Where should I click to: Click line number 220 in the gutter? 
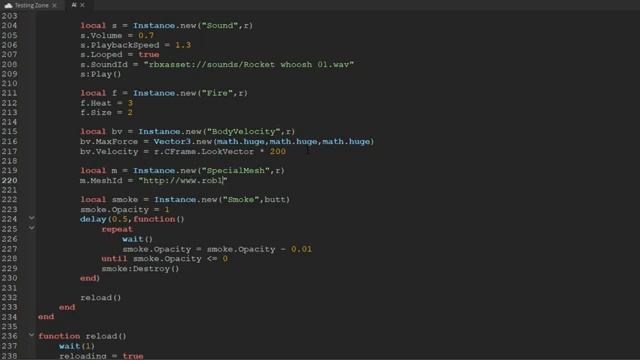(x=9, y=180)
